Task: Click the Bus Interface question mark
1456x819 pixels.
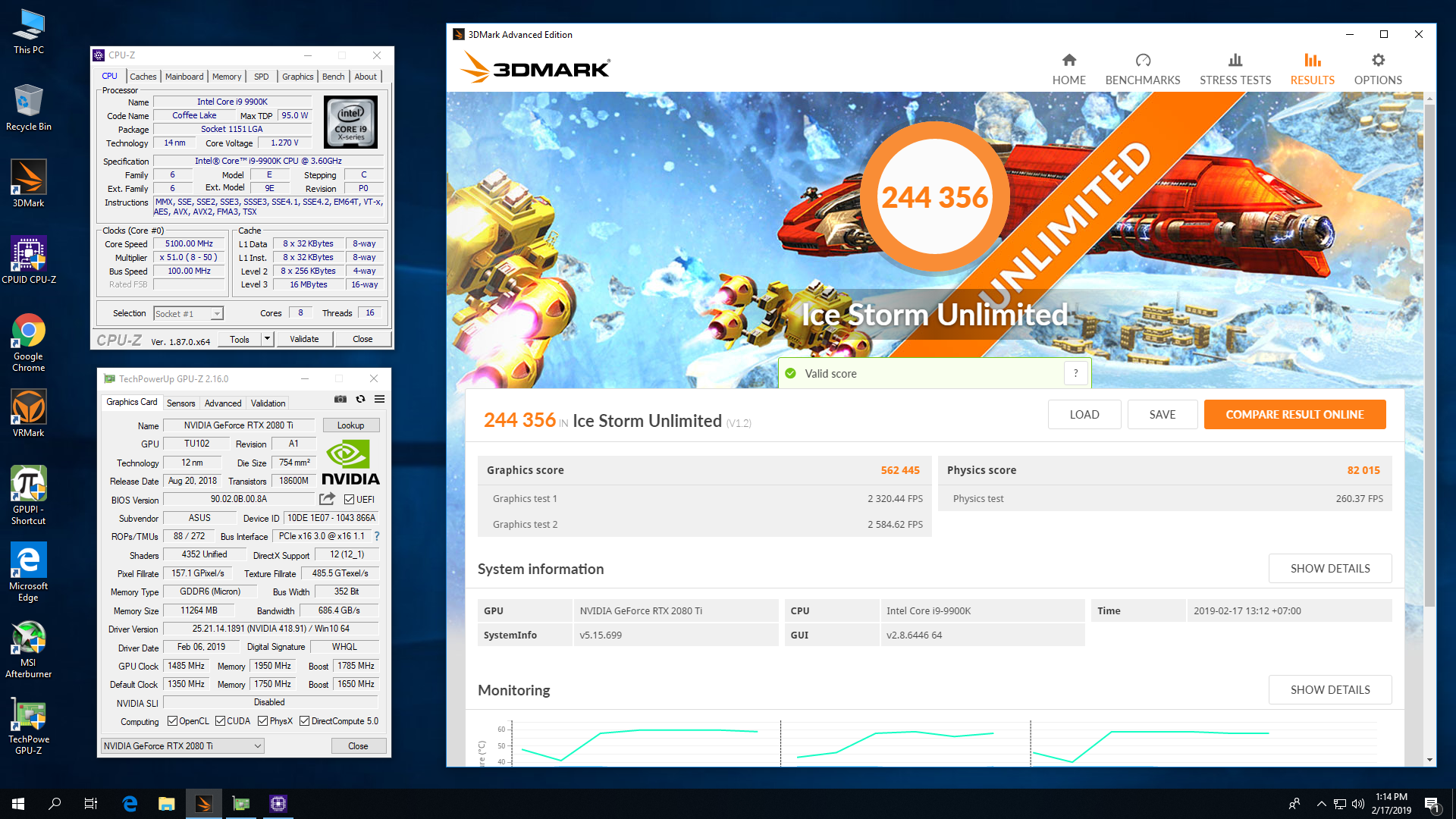Action: (x=377, y=536)
